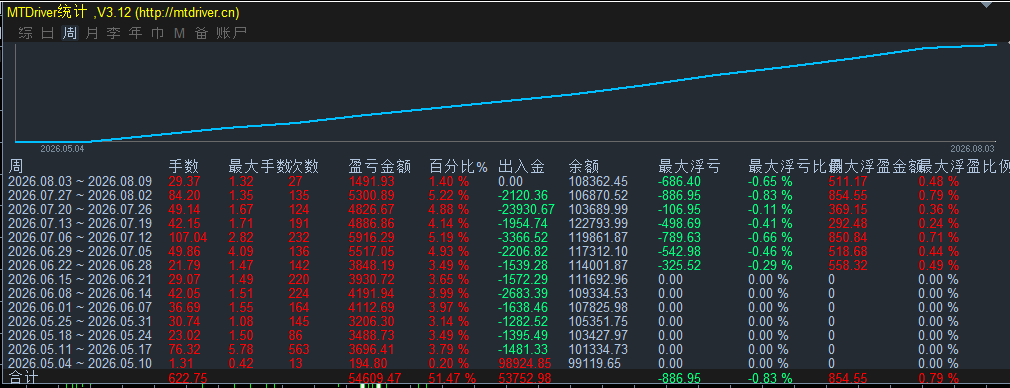1010x388 pixels.
Task: Click the 周 column header
Action: (x=15, y=167)
